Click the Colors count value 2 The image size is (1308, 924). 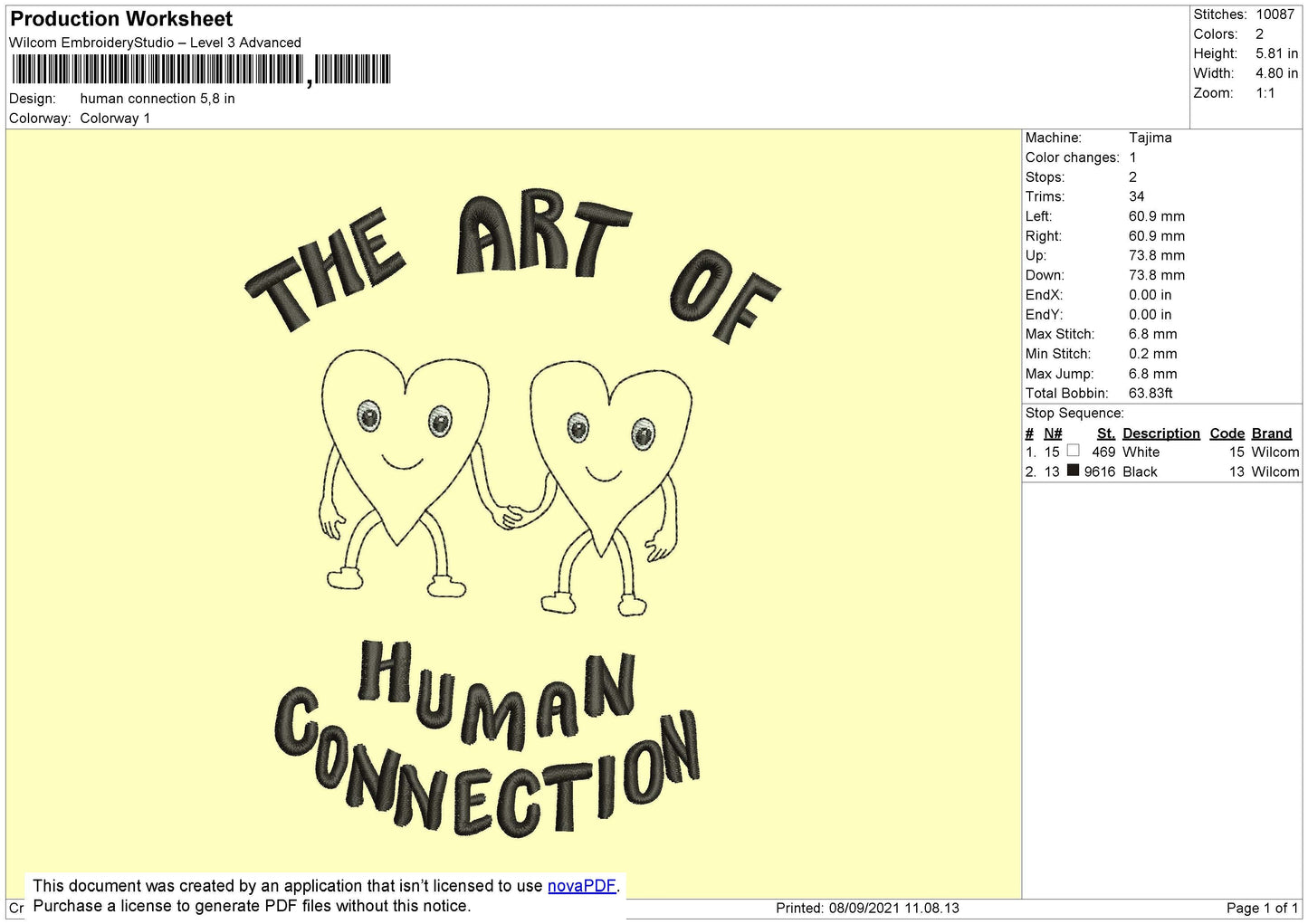point(1259,34)
